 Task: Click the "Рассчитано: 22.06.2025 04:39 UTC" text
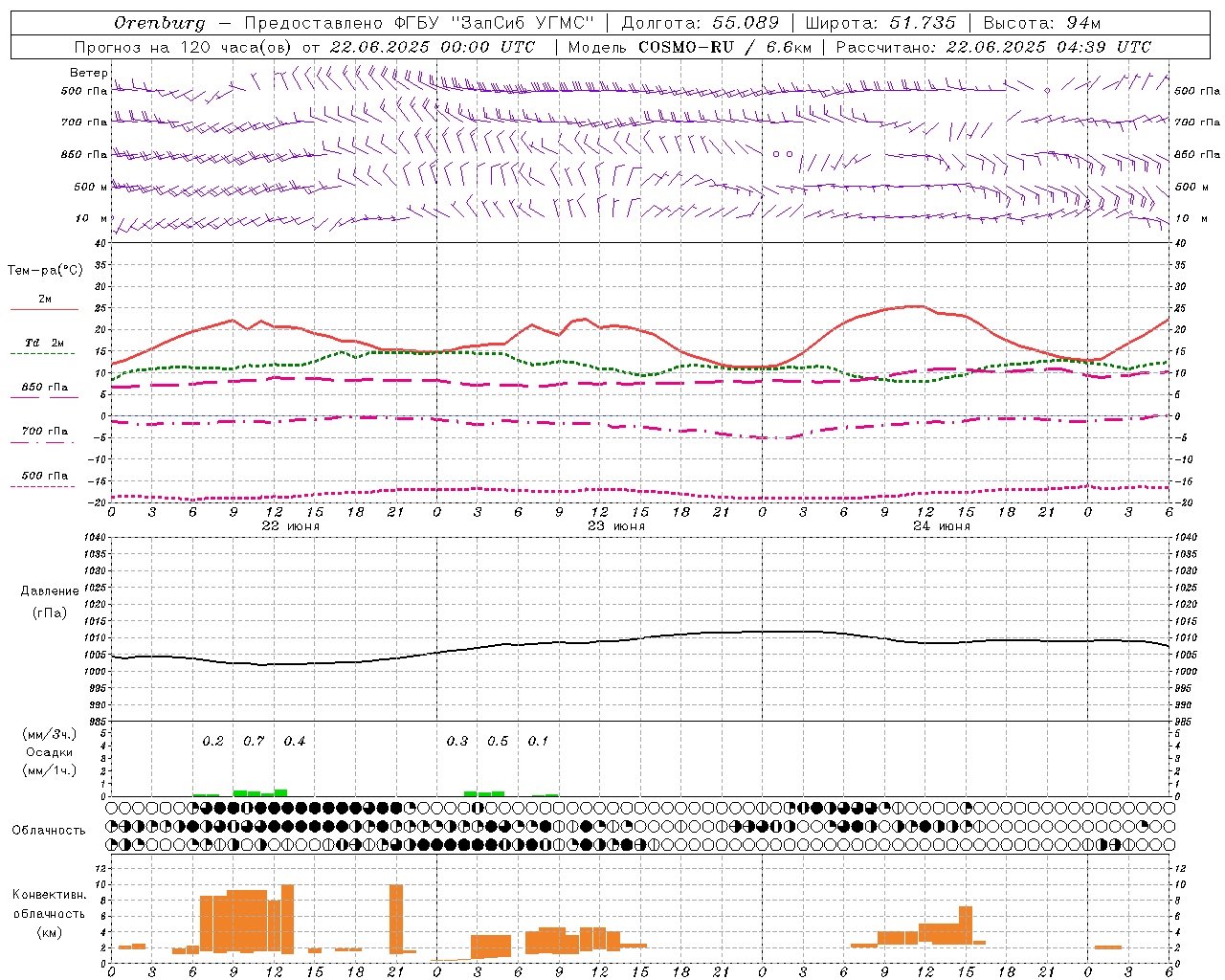993,47
